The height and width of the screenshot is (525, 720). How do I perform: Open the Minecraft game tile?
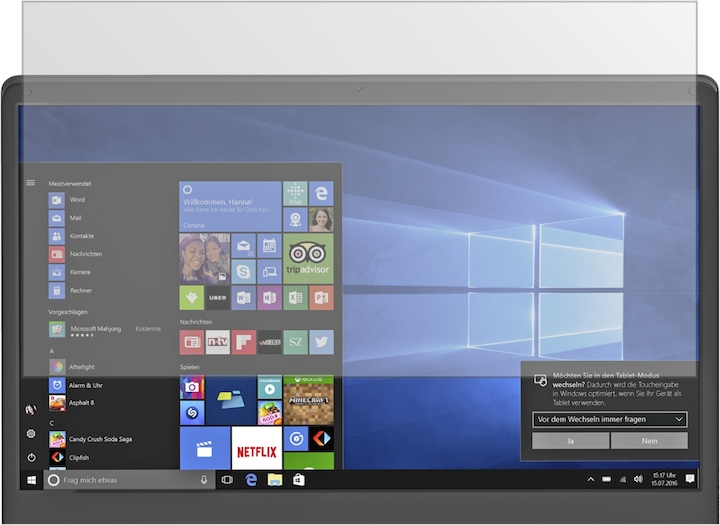tap(309, 401)
